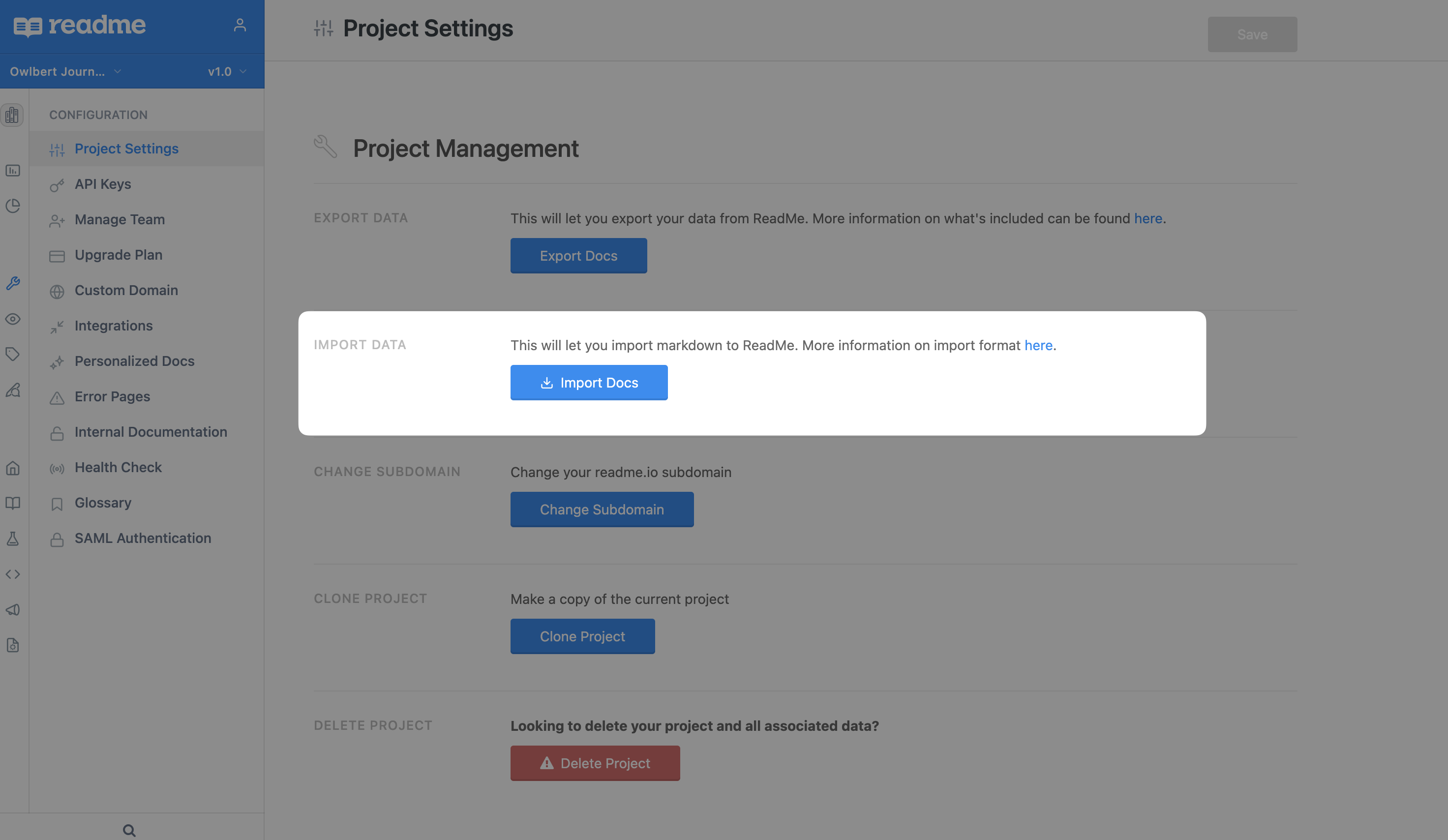This screenshot has height=840, width=1448.
Task: Open the wrench configuration icon in left rail
Action: pyautogui.click(x=13, y=283)
